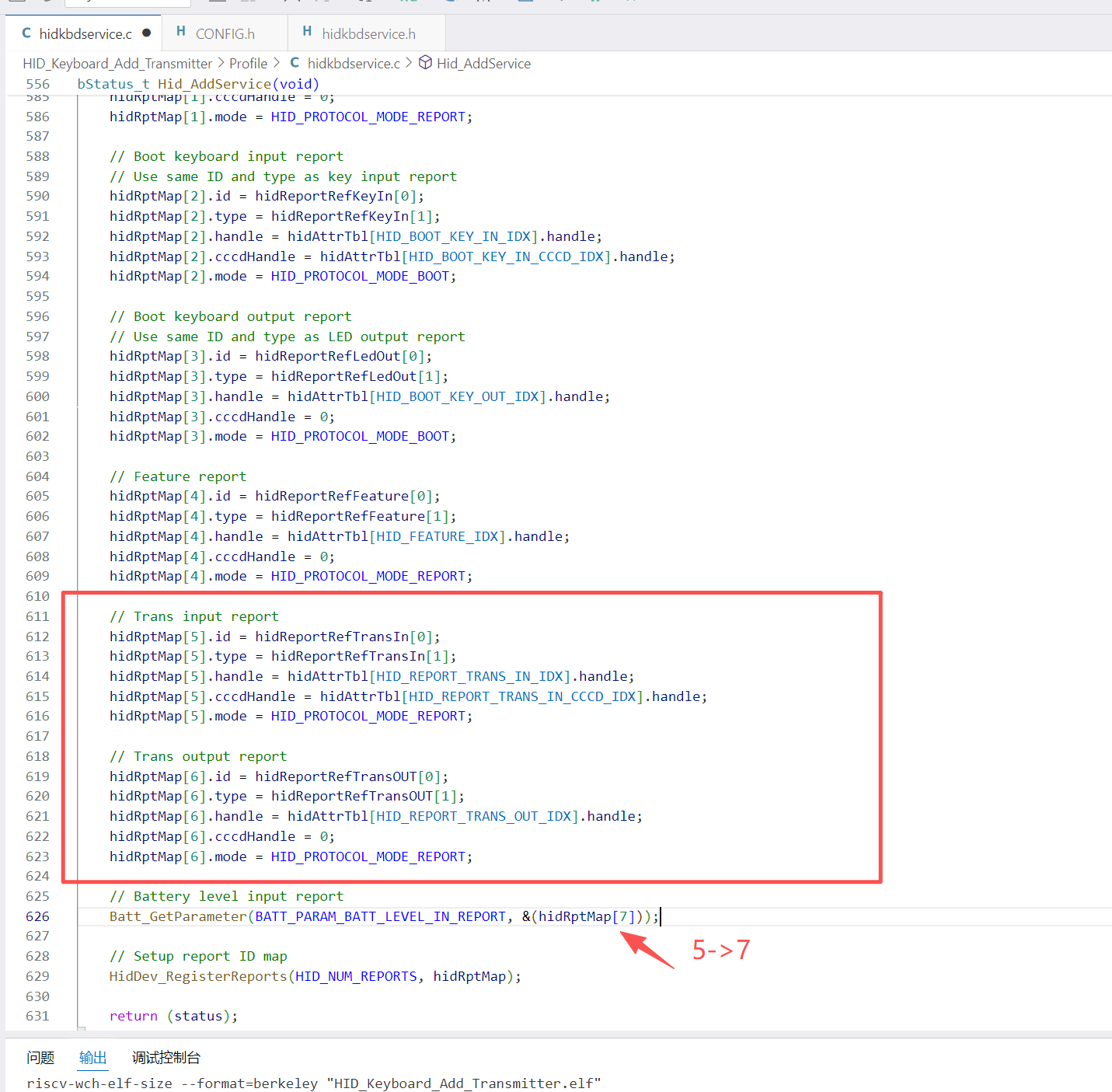1112x1092 pixels.
Task: Click line number 631 in the gutter
Action: click(37, 1016)
